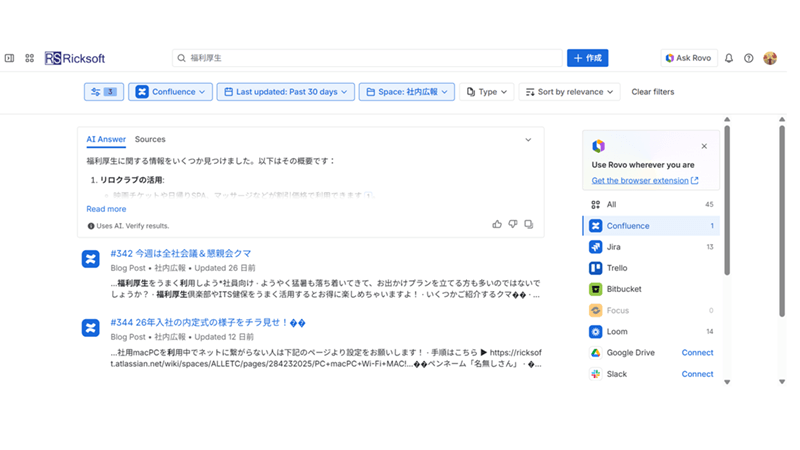Screen dimensions: 800x450
Task: Close the Use Rovo wherever banner
Action: point(704,146)
